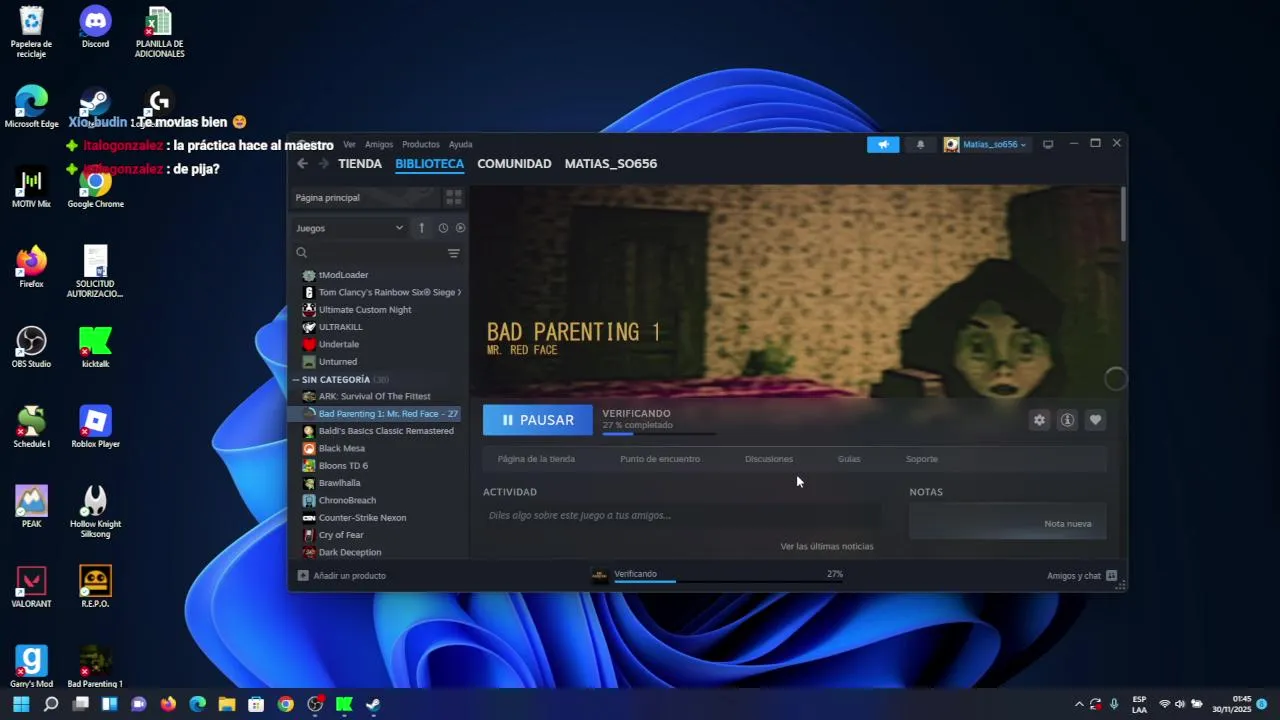
Task: Click the OBS Studio desktop icon
Action: pos(31,347)
